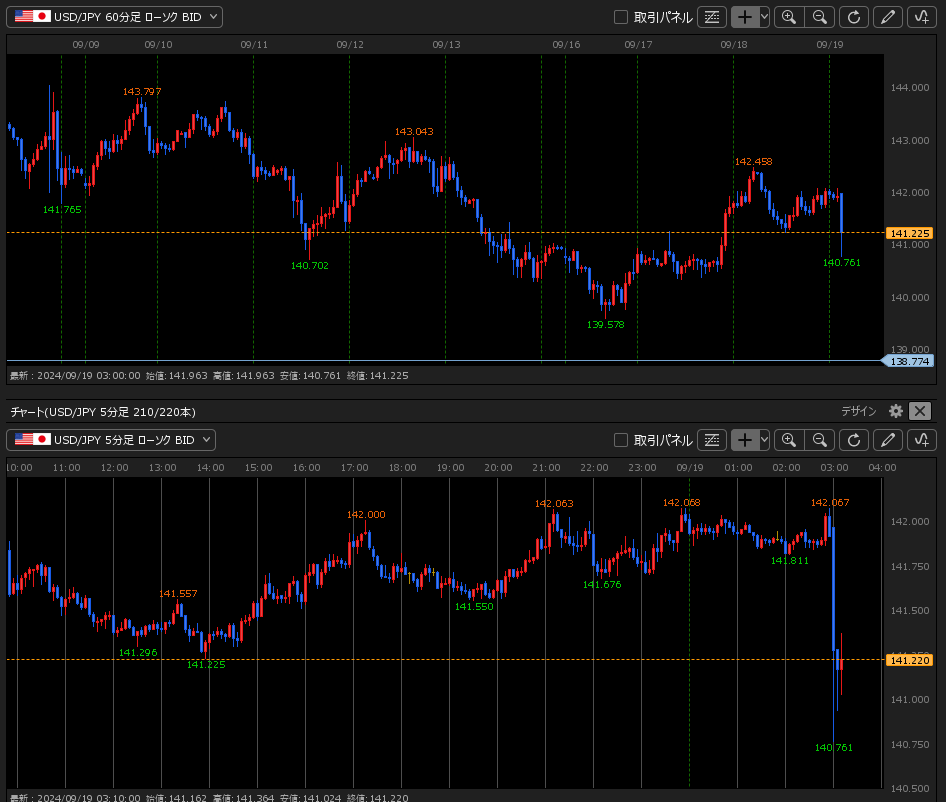
Task: Click the 140.761 low label on the 5分足 chart
Action: (x=834, y=748)
